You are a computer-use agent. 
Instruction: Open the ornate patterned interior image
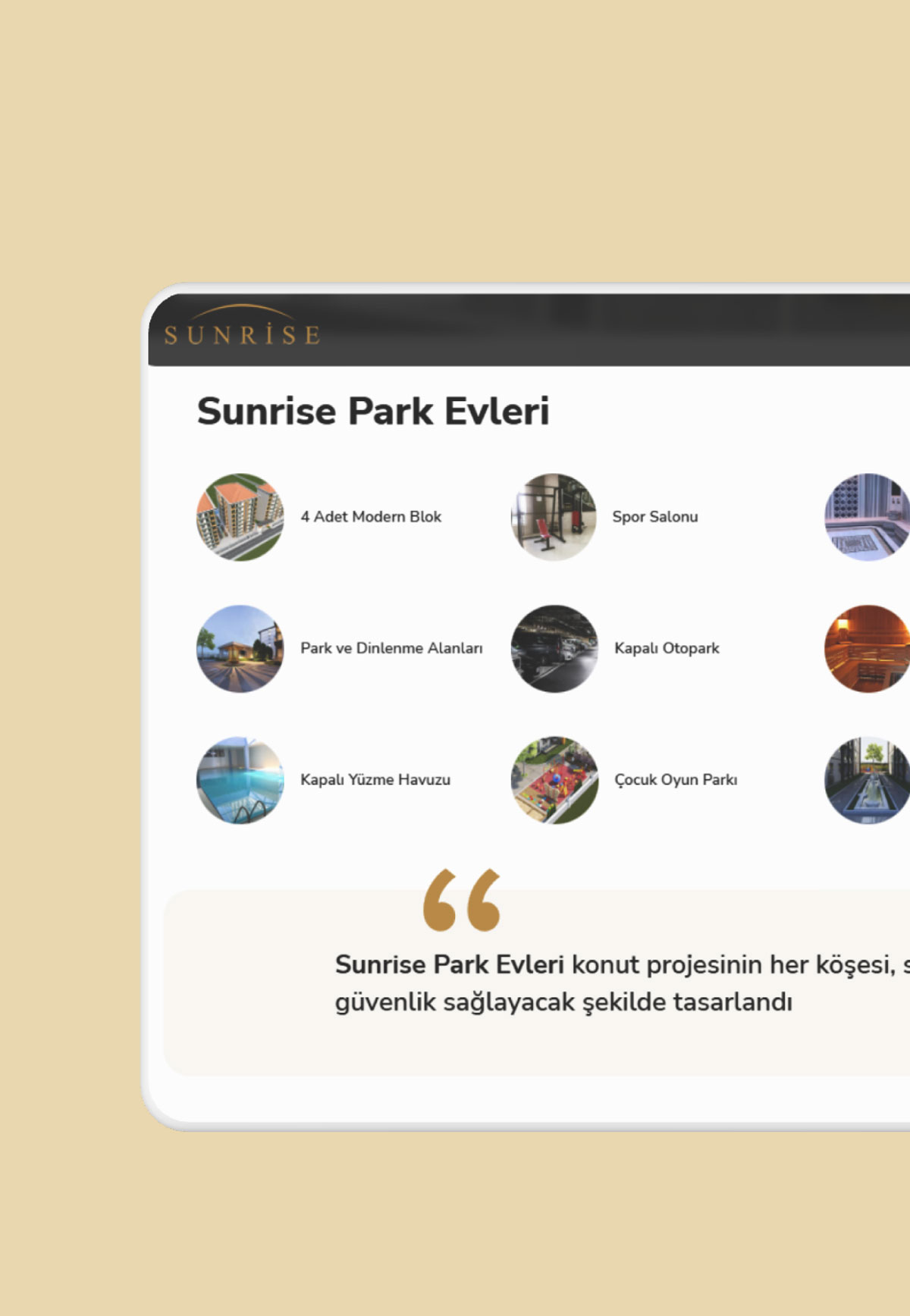867,517
